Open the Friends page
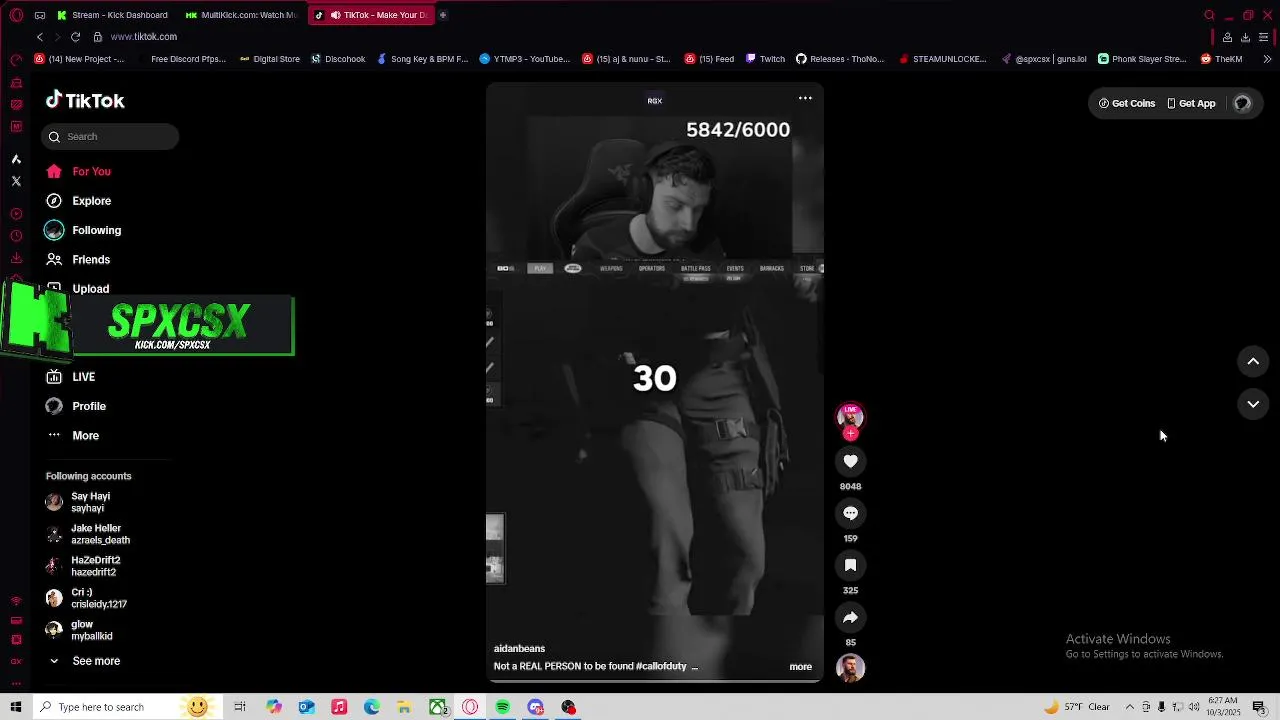 coord(78,259)
